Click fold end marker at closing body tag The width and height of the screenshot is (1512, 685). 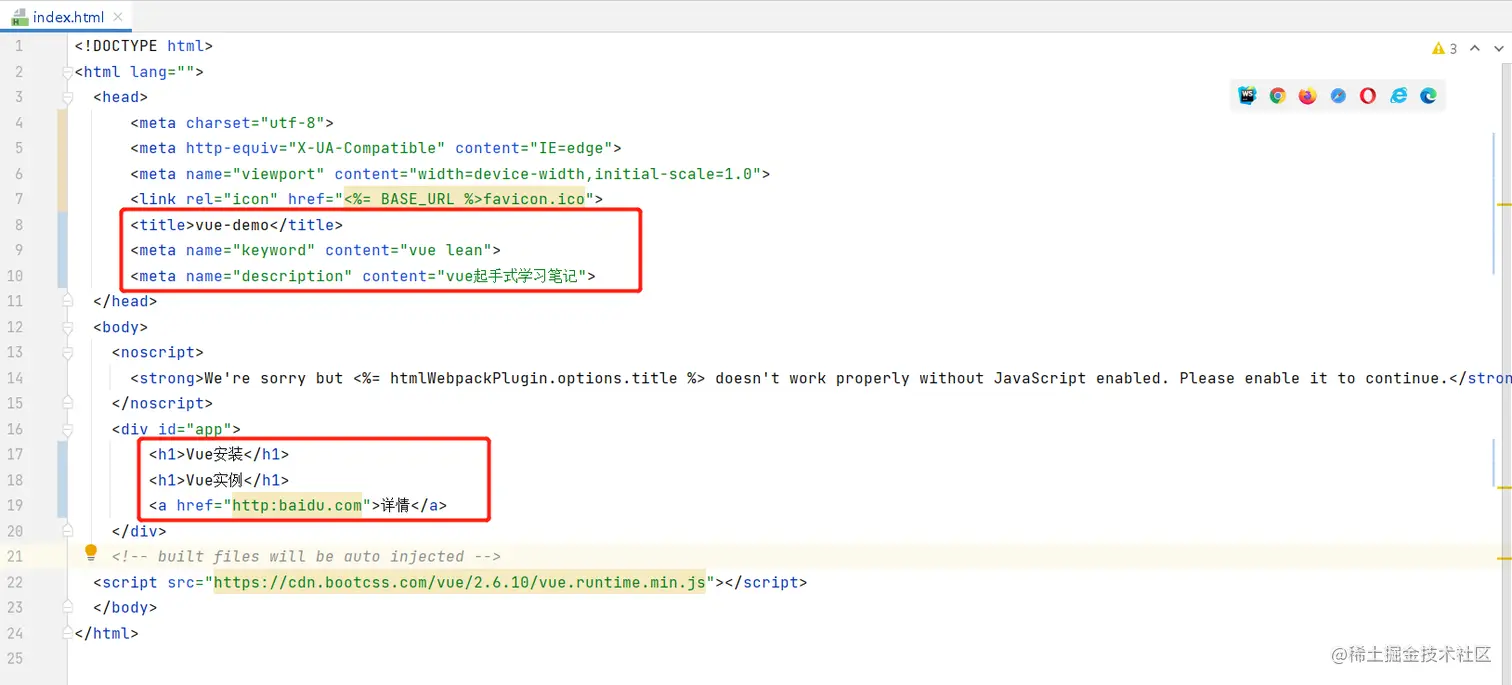(68, 607)
